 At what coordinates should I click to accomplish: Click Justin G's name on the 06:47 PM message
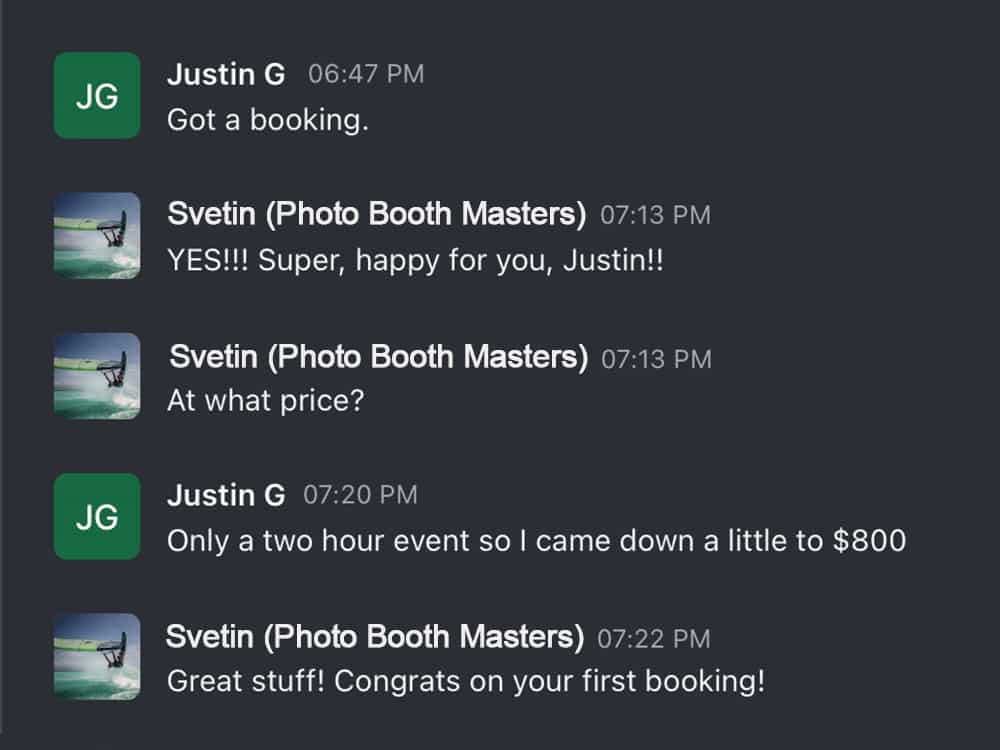[226, 75]
